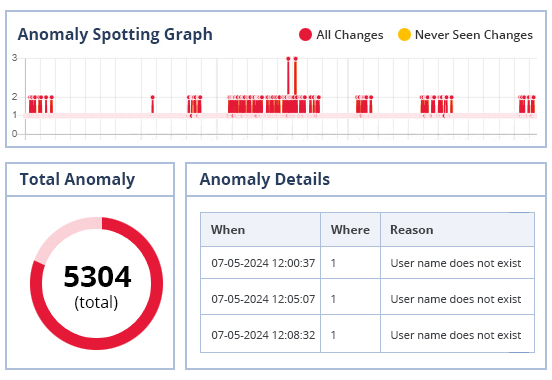Click the Total Anomaly panel title
Image resolution: width=552 pixels, height=380 pixels.
77,179
